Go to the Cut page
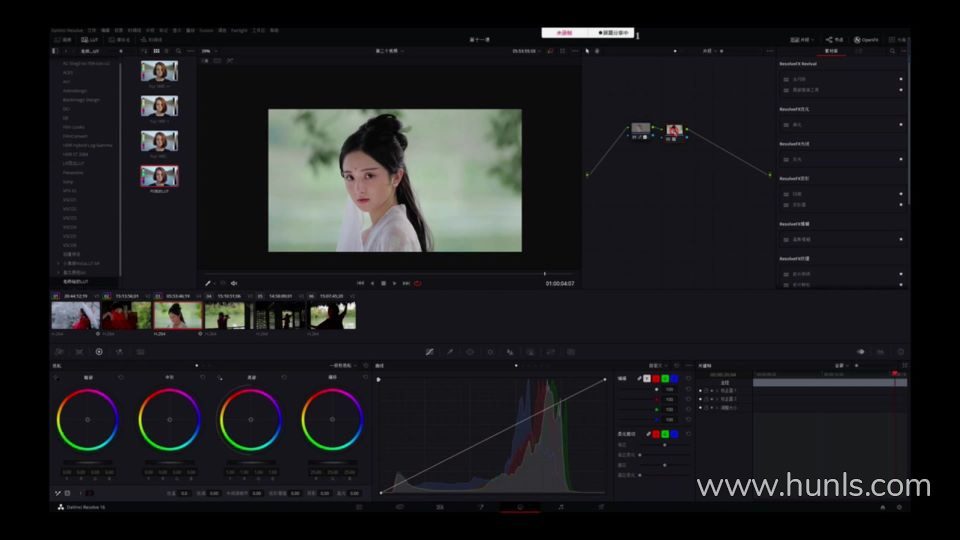This screenshot has width=960, height=540. click(x=400, y=507)
